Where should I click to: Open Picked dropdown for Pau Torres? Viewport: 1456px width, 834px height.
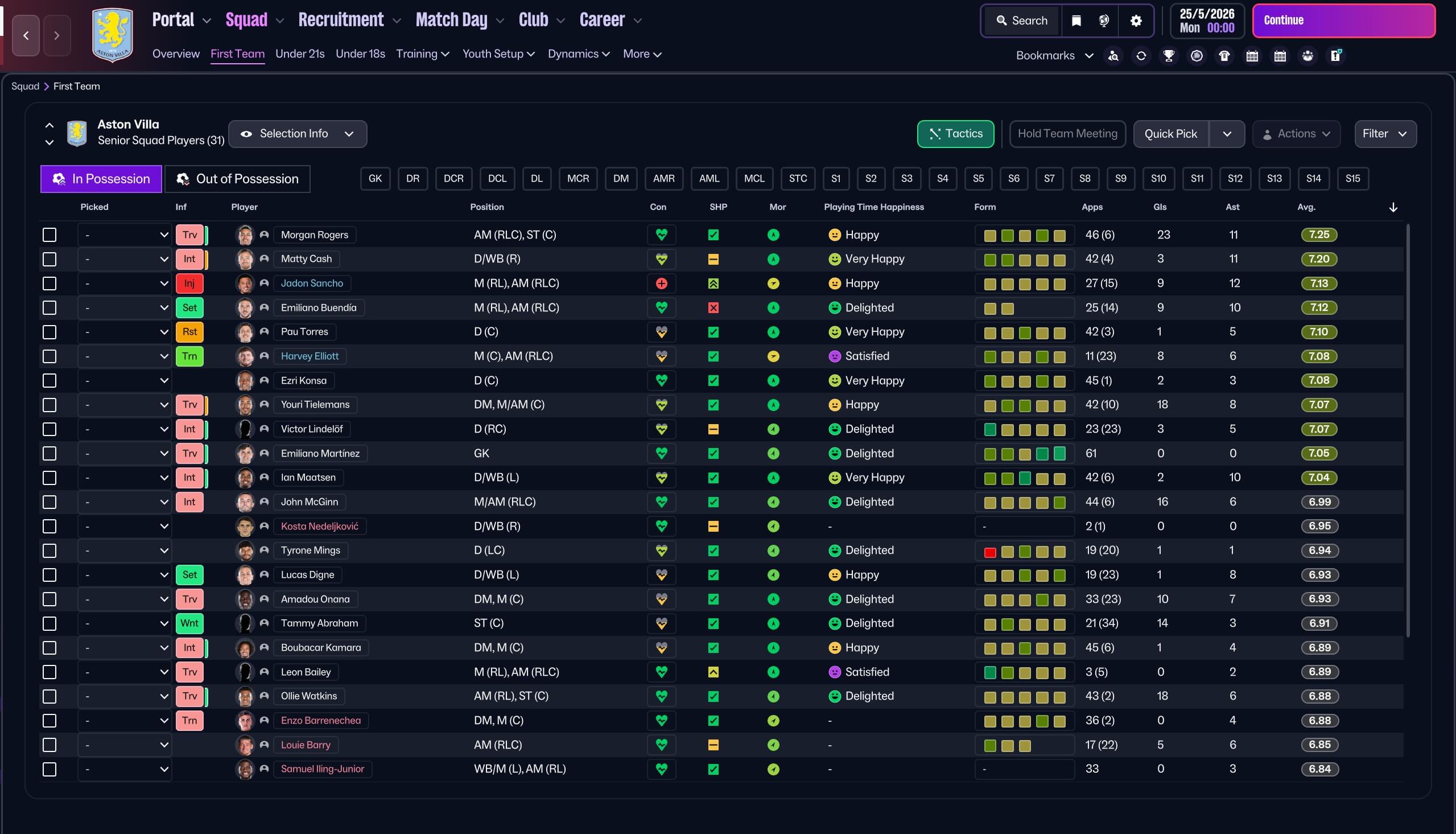[x=124, y=332]
